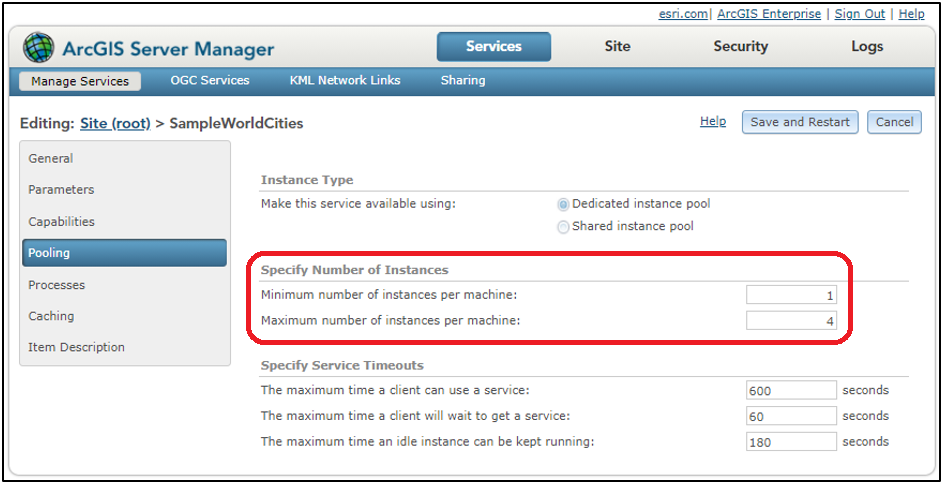Click the Site (root) breadcrumb link
Screen dimensions: 943x484
[x=115, y=124]
